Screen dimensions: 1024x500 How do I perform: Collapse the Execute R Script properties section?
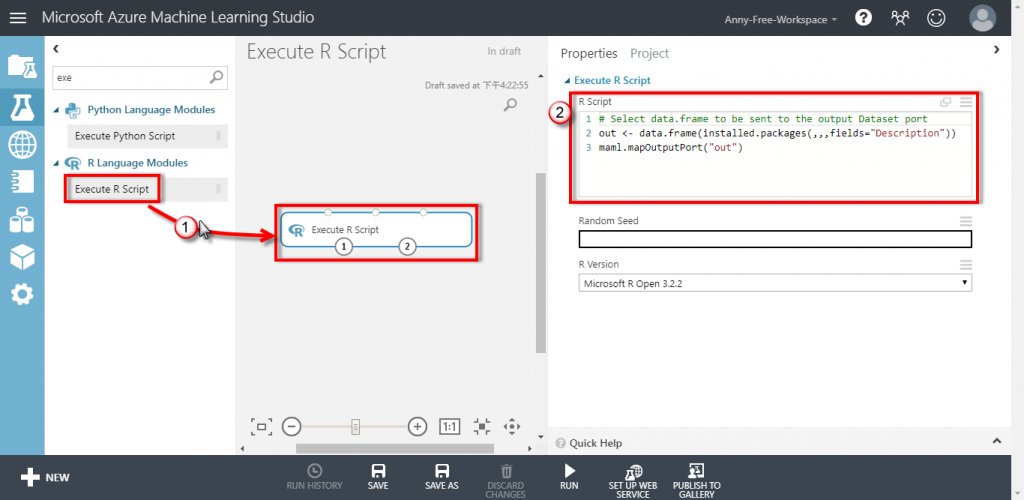coord(567,81)
